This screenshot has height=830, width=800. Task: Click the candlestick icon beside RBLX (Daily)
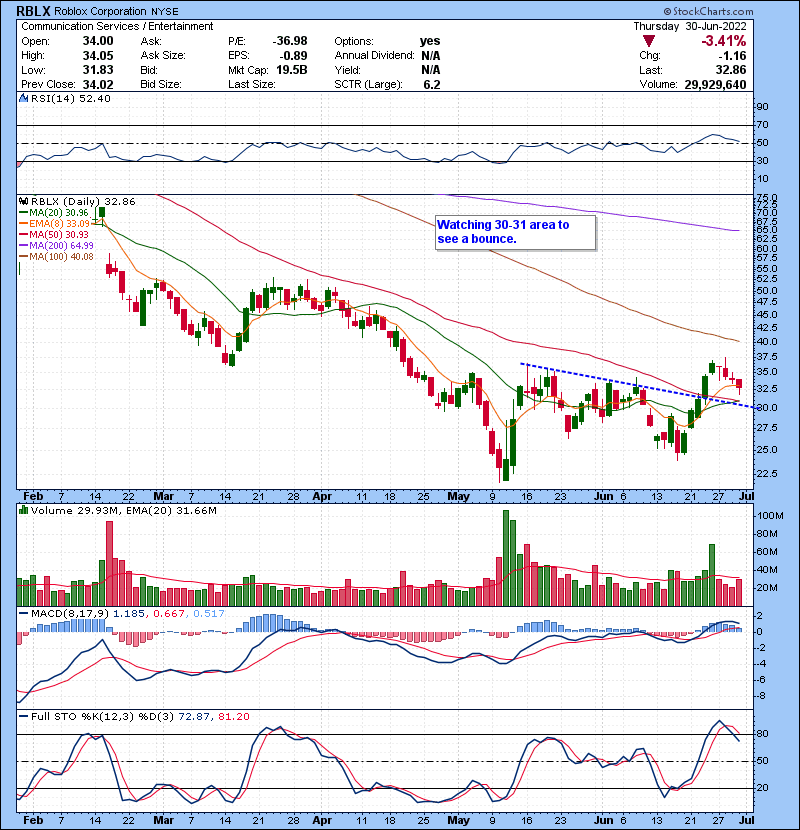pos(23,202)
